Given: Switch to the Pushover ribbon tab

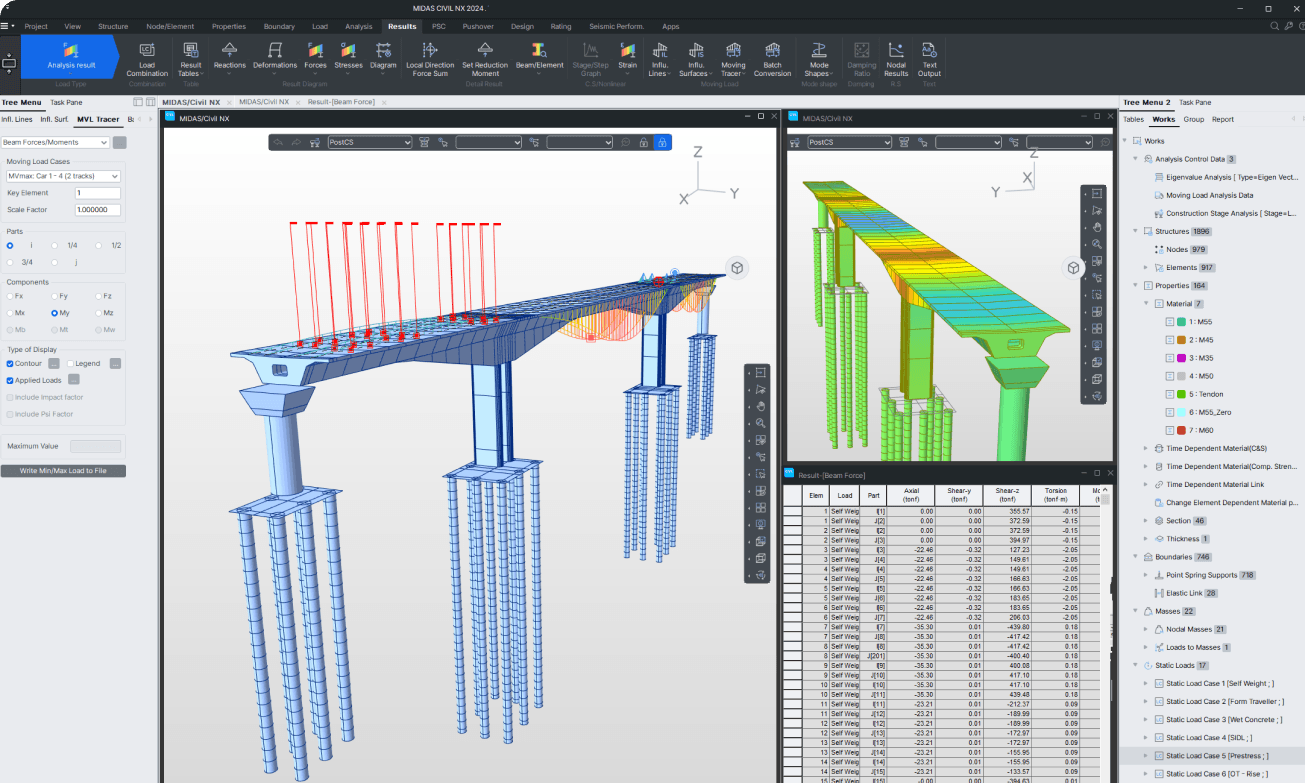Looking at the screenshot, I should coord(478,26).
